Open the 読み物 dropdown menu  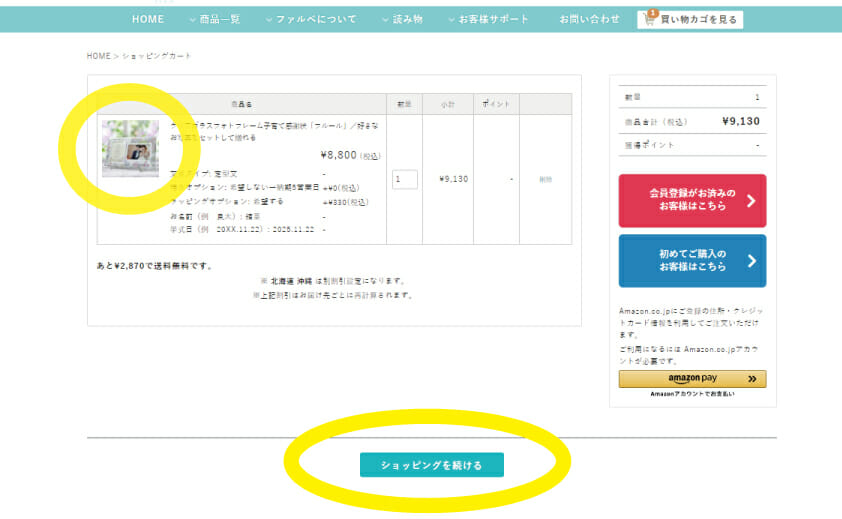401,19
